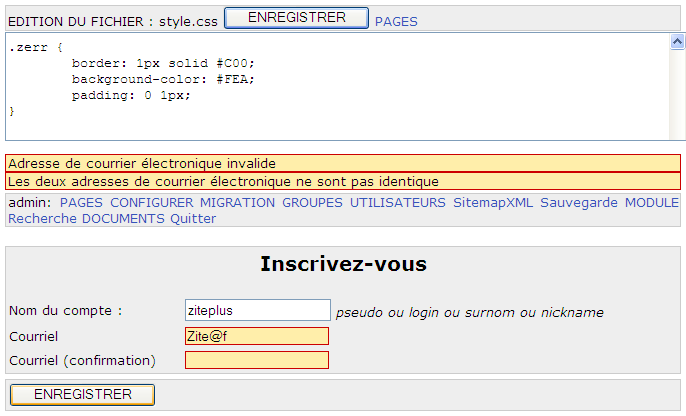Open DOCUMENTS from the admin menu
This screenshot has width=686, height=416.
point(123,218)
